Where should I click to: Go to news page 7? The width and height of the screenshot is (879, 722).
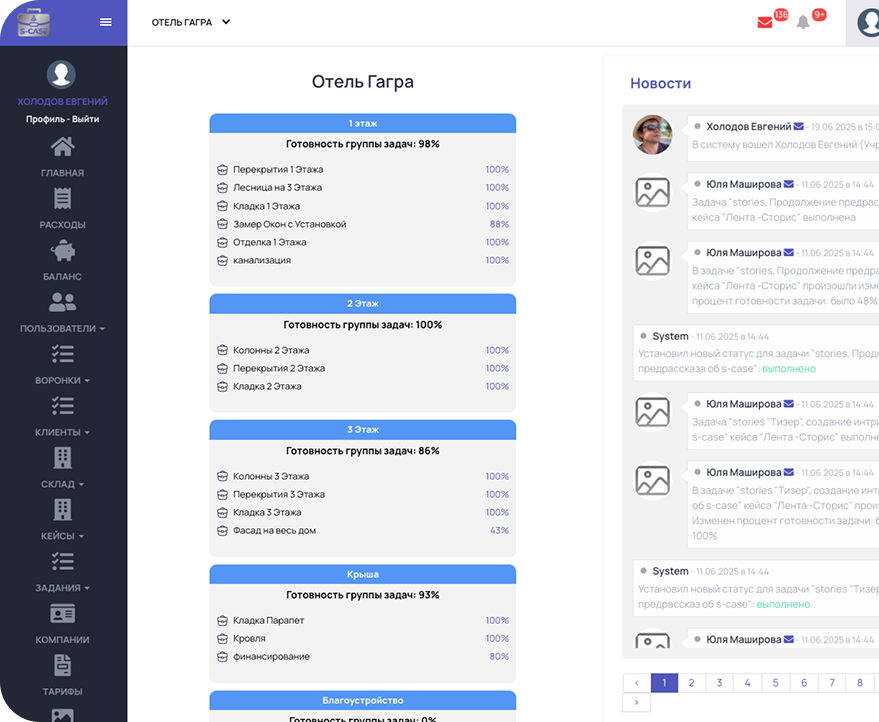[x=832, y=683]
